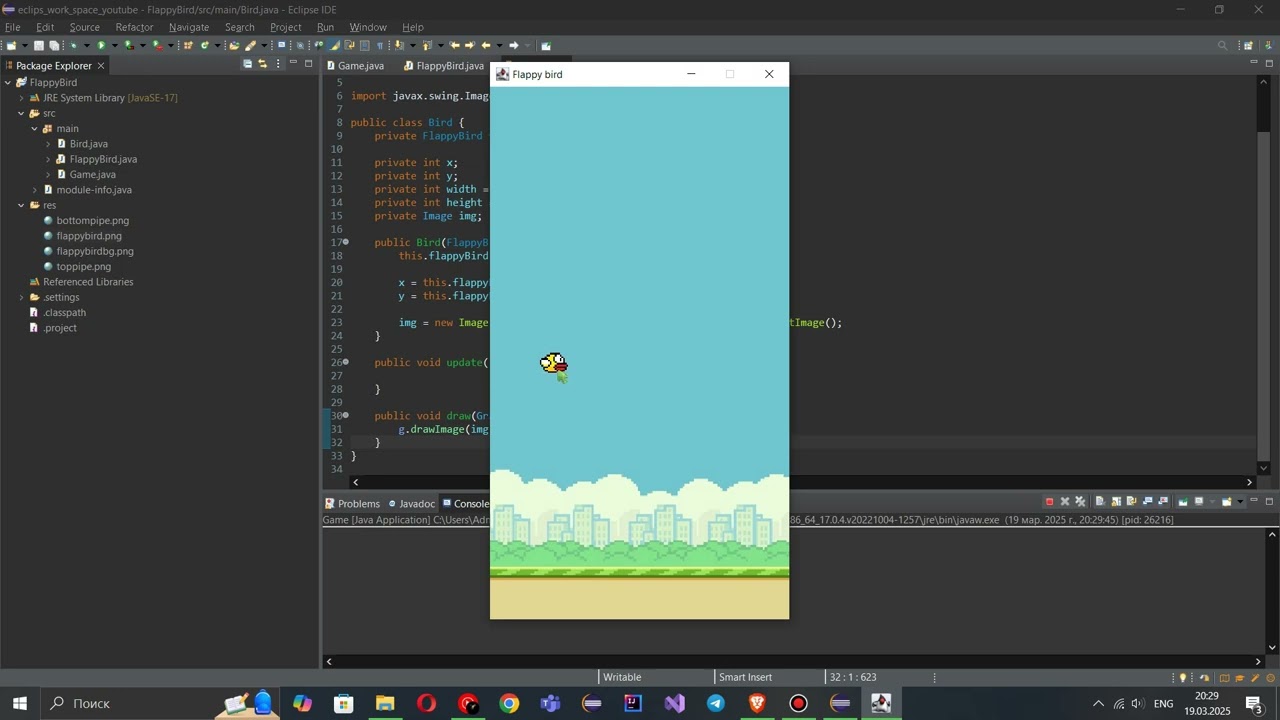
Task: Click the bird sprite in Flappy bird window
Action: pos(554,363)
